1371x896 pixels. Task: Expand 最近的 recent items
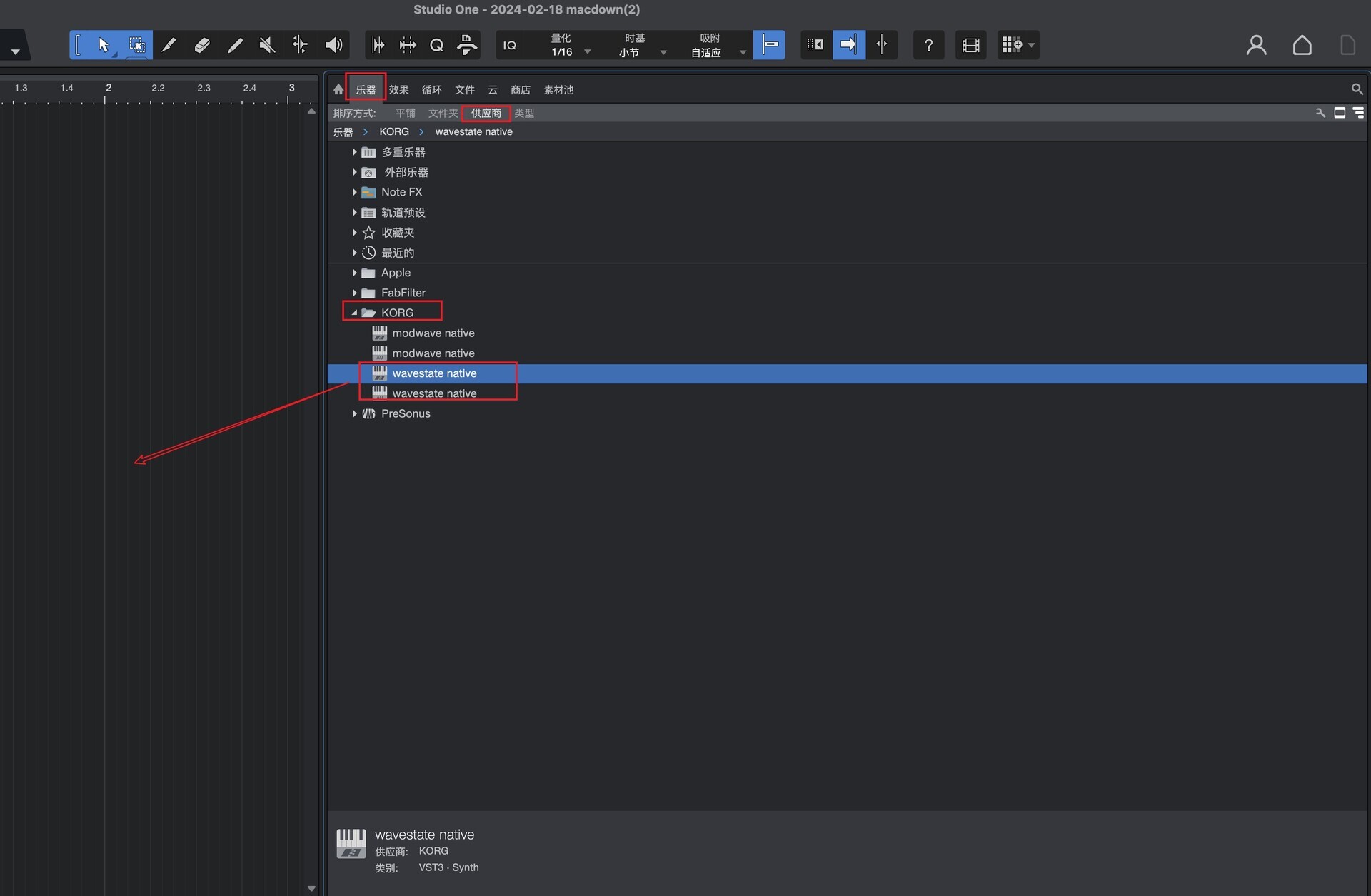click(x=354, y=252)
